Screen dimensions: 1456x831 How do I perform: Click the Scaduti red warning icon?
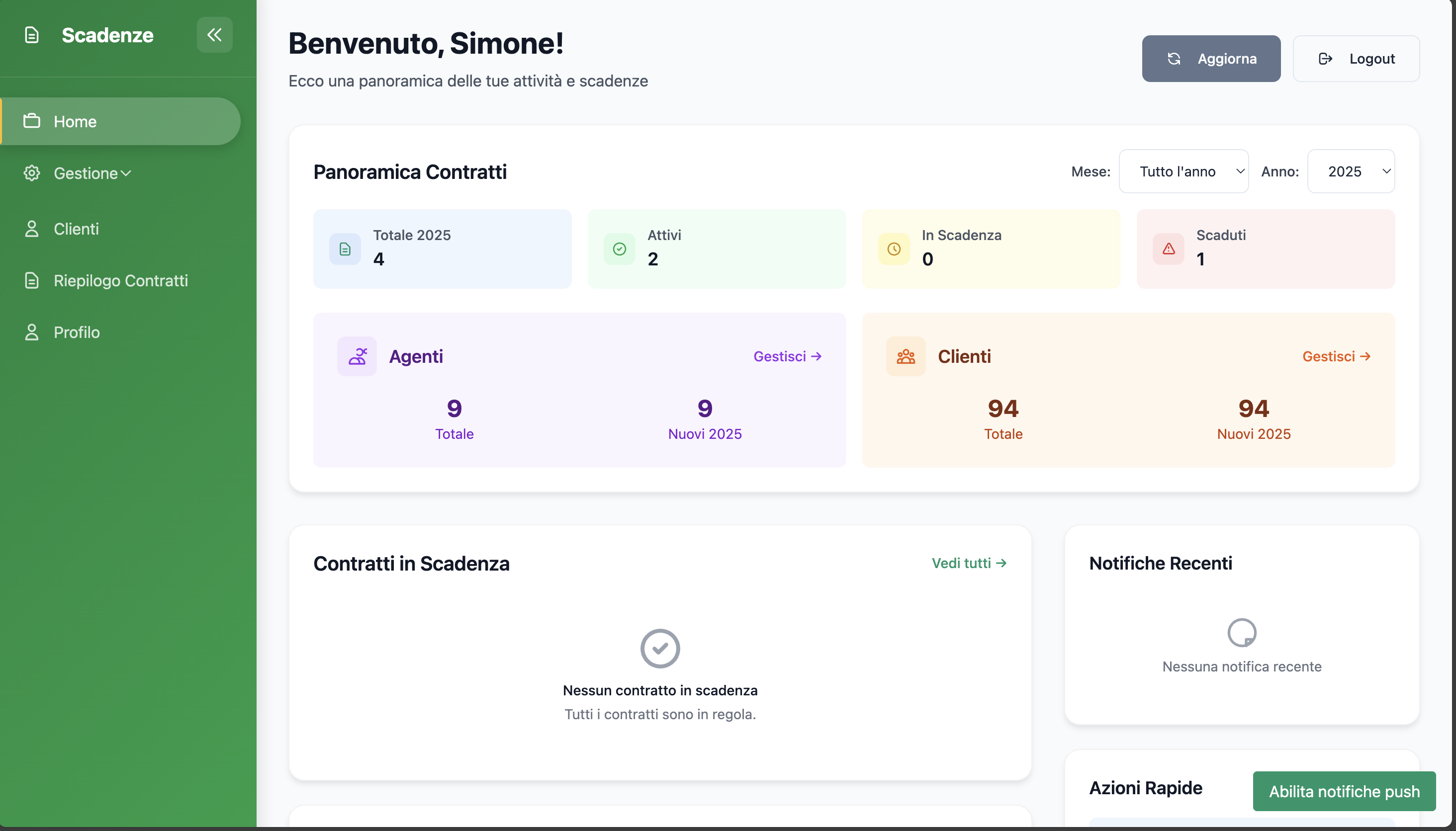pyautogui.click(x=1168, y=249)
